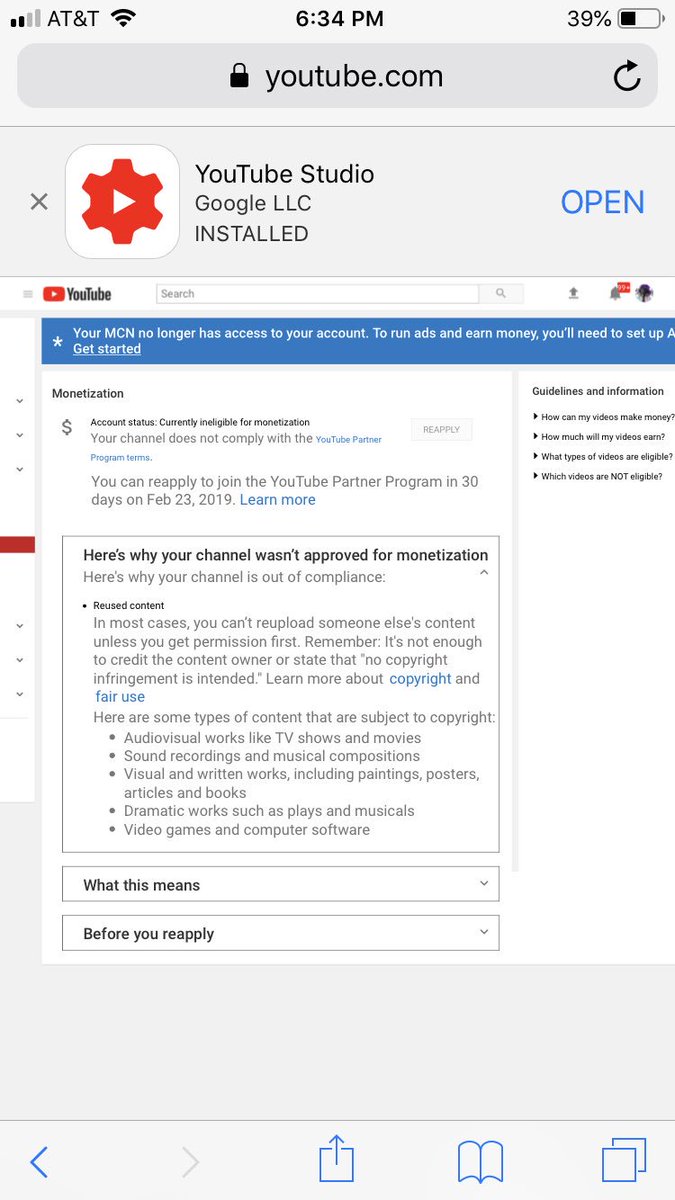Expand the What this means section
Image resolution: width=675 pixels, height=1200 pixels.
[280, 885]
